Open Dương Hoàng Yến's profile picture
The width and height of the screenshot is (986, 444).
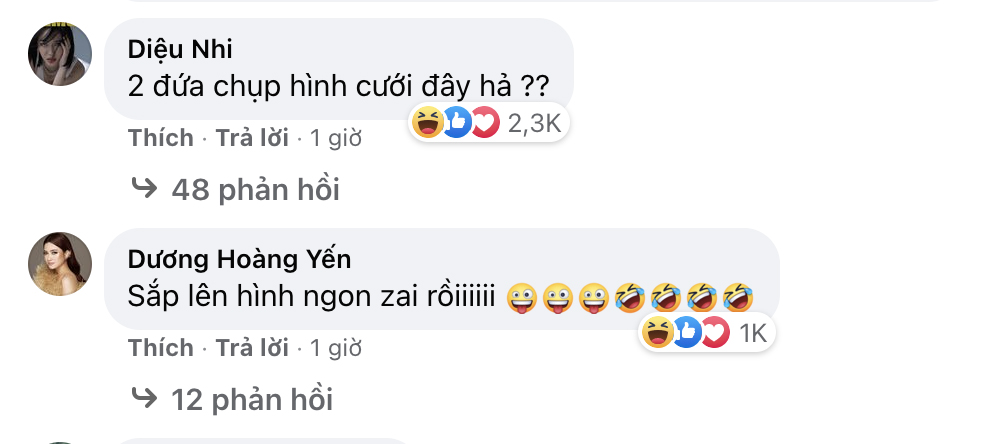coord(60,263)
